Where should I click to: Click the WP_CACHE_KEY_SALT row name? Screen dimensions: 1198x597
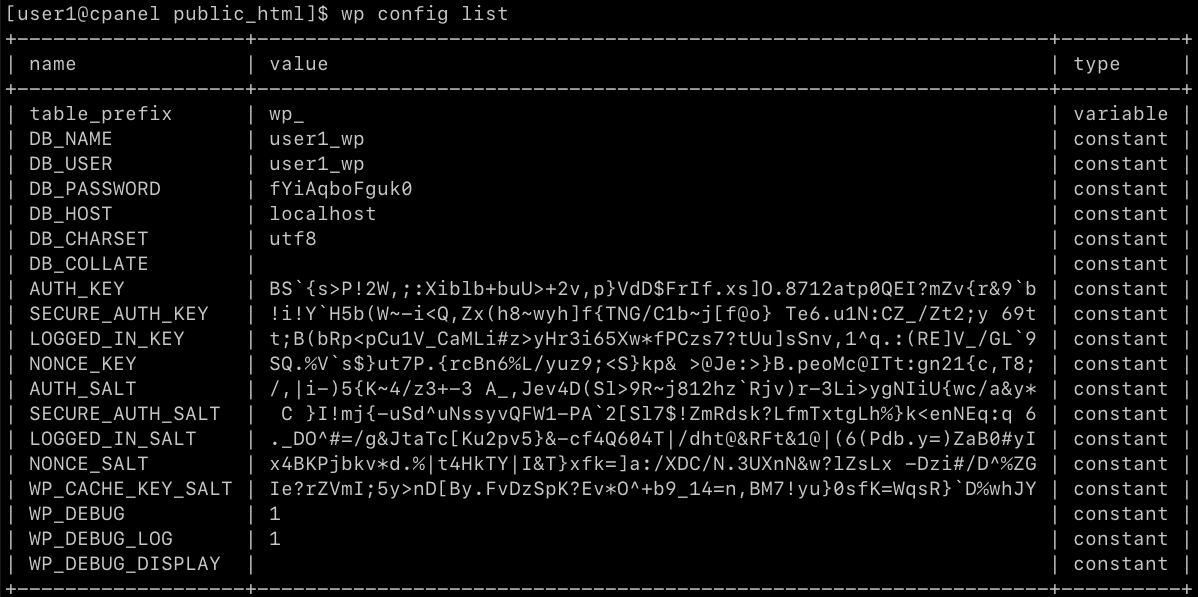(x=128, y=489)
